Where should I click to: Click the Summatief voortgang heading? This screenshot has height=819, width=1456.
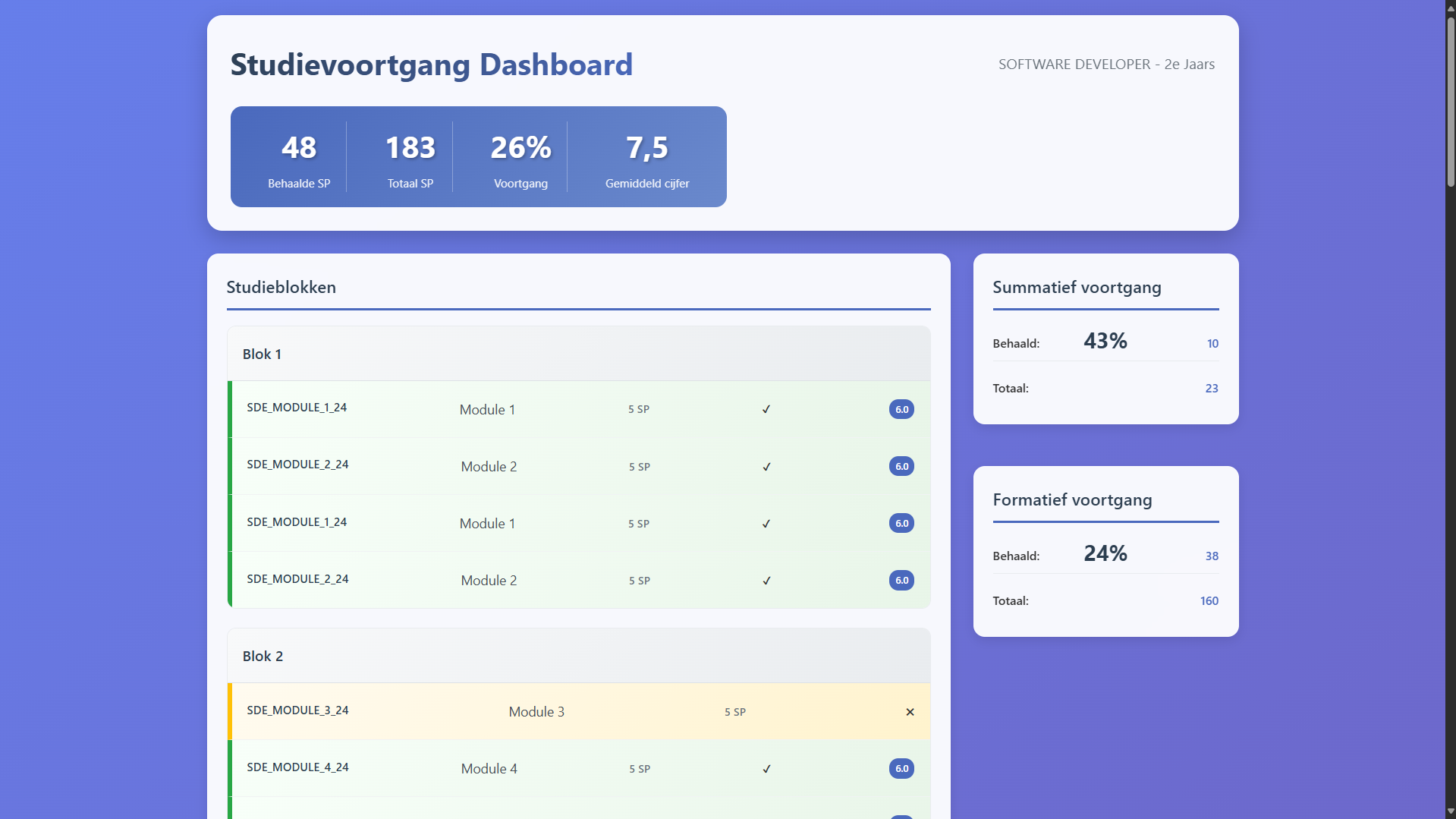(x=1077, y=287)
